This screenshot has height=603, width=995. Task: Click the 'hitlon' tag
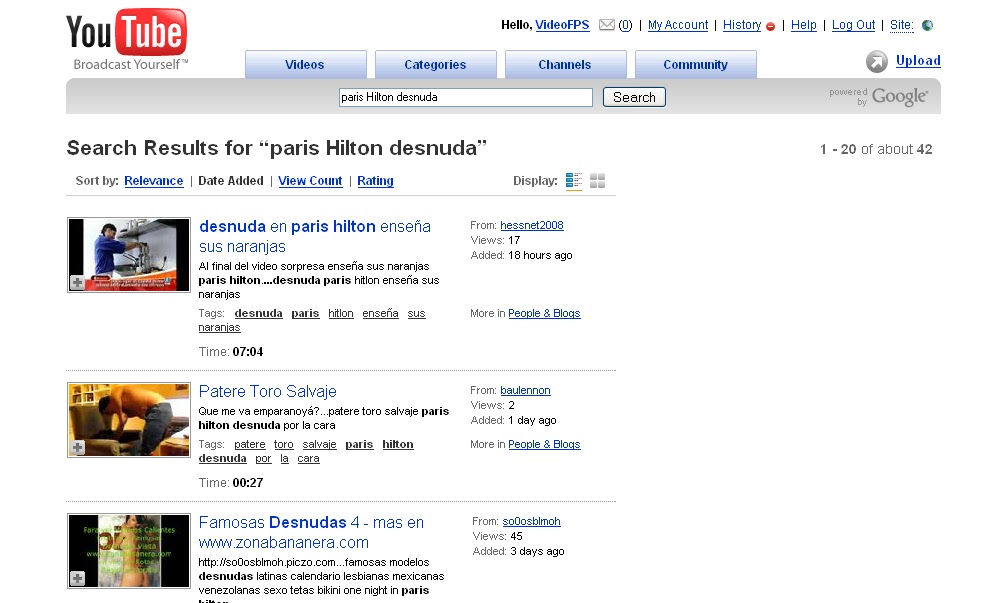click(x=341, y=313)
